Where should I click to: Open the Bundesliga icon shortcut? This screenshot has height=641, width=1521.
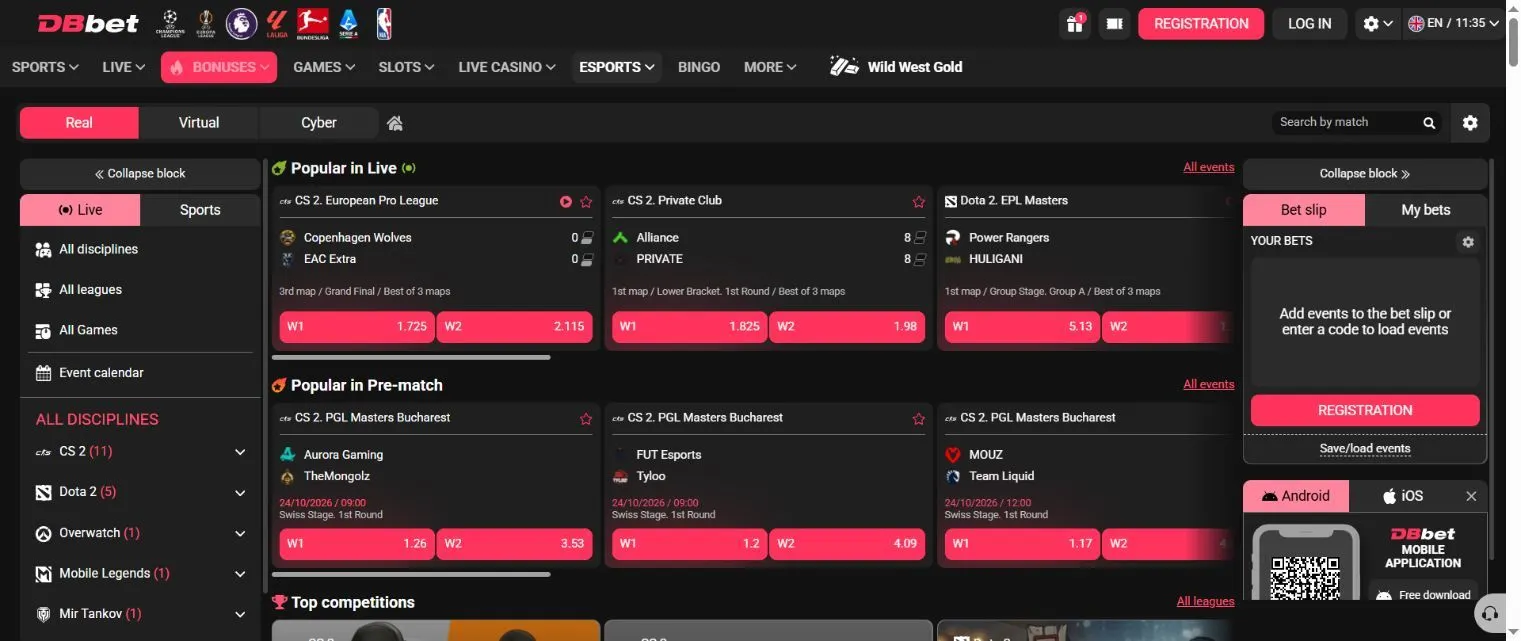pyautogui.click(x=313, y=23)
